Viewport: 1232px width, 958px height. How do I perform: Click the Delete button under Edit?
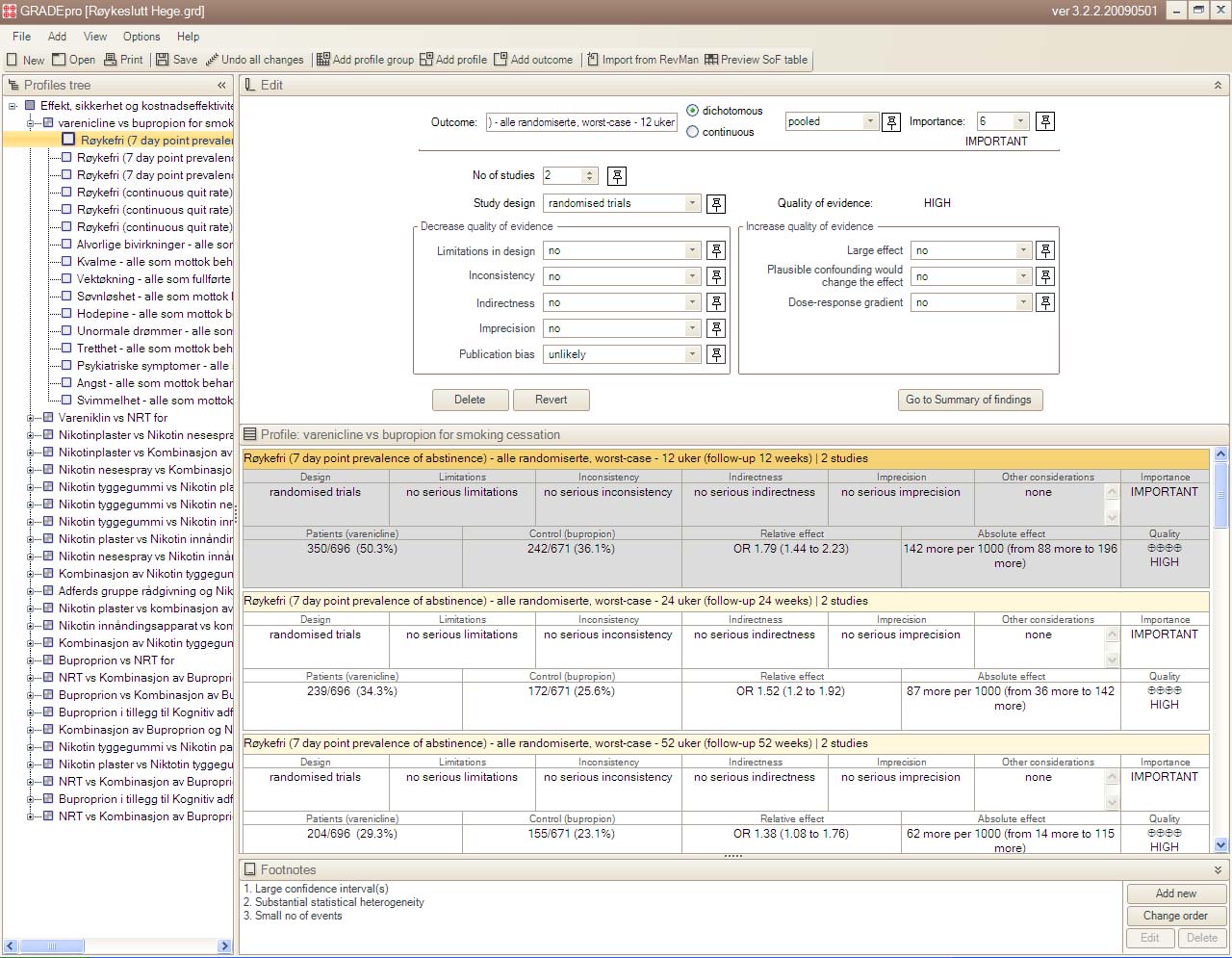pyautogui.click(x=470, y=400)
